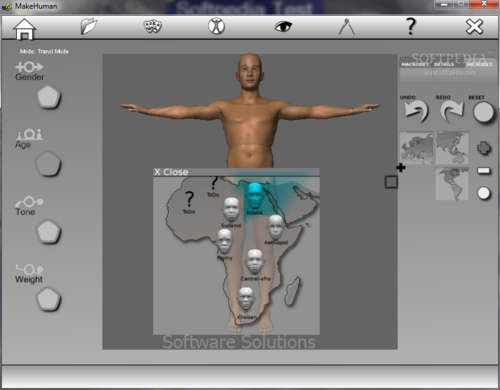Open the Europe map thumbnail
This screenshot has height=390, width=500.
pyautogui.click(x=417, y=148)
